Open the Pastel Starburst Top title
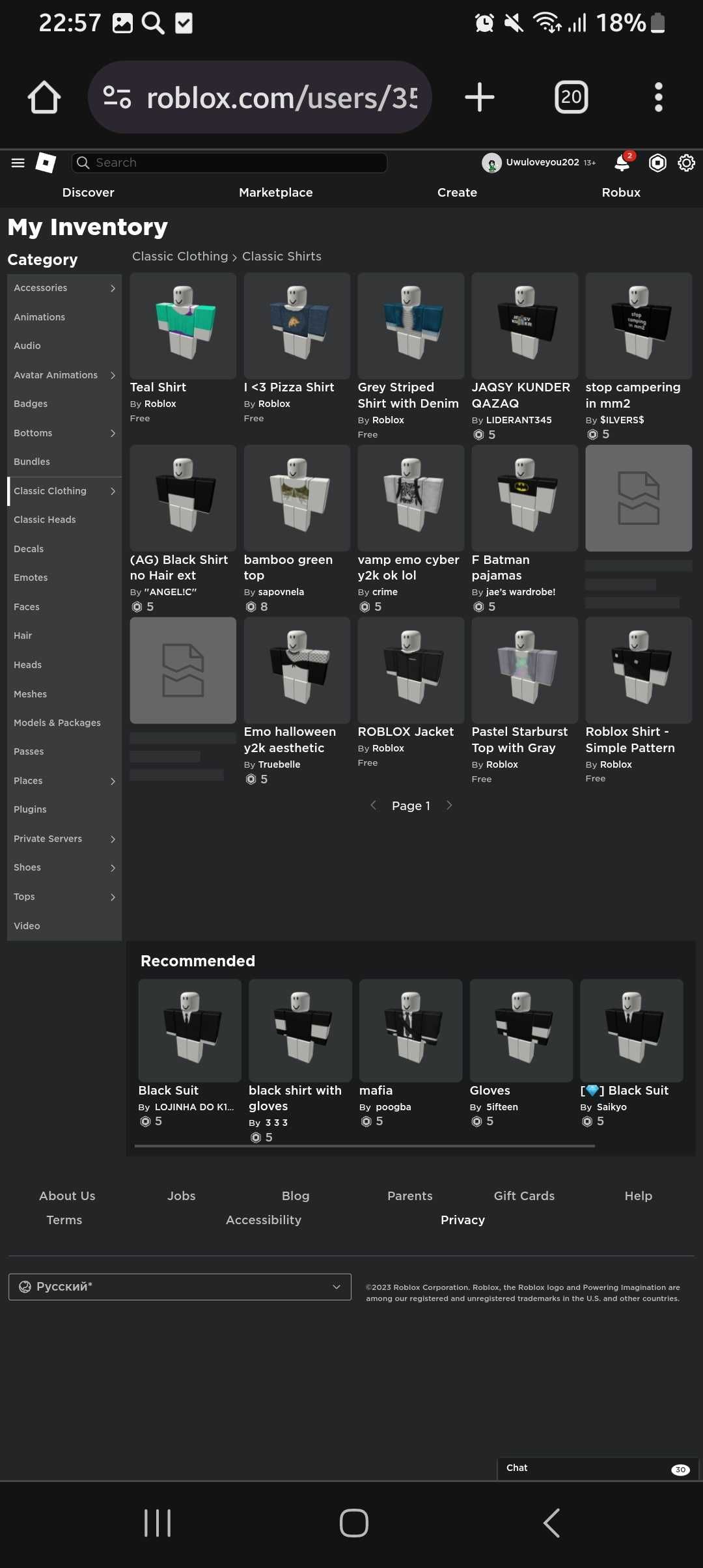Viewport: 703px width, 1568px height. coord(519,740)
